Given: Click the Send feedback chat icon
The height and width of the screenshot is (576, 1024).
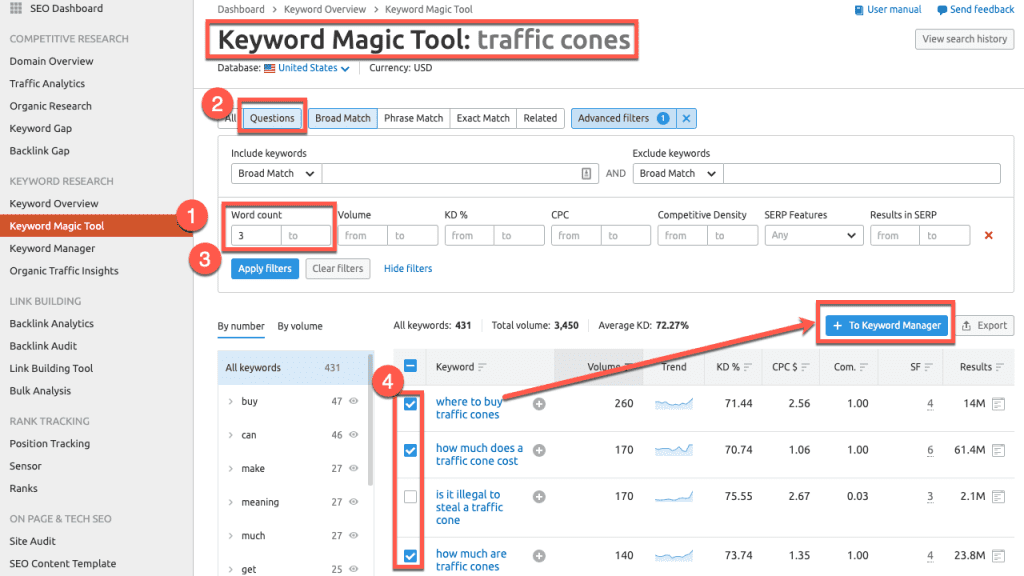Looking at the screenshot, I should pos(942,10).
